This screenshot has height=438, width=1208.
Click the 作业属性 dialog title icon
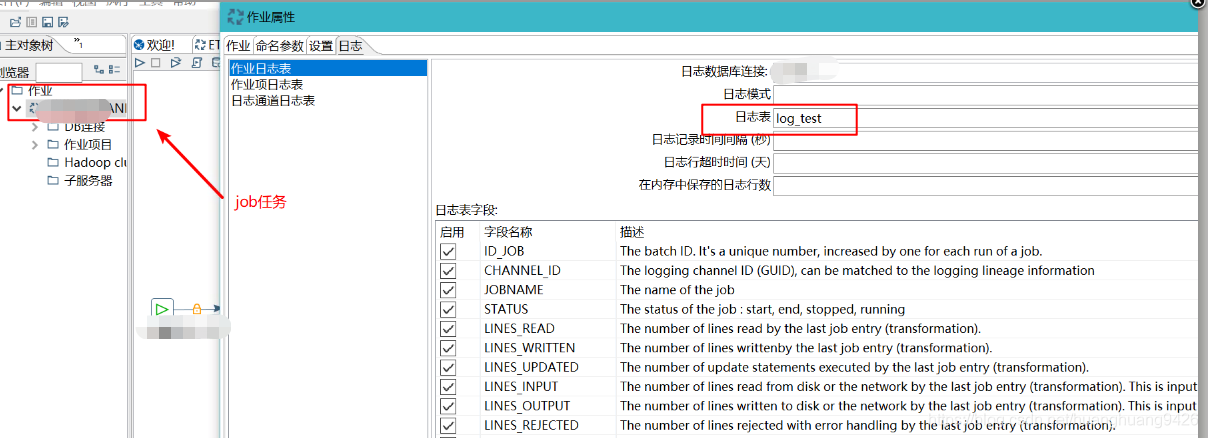point(235,16)
